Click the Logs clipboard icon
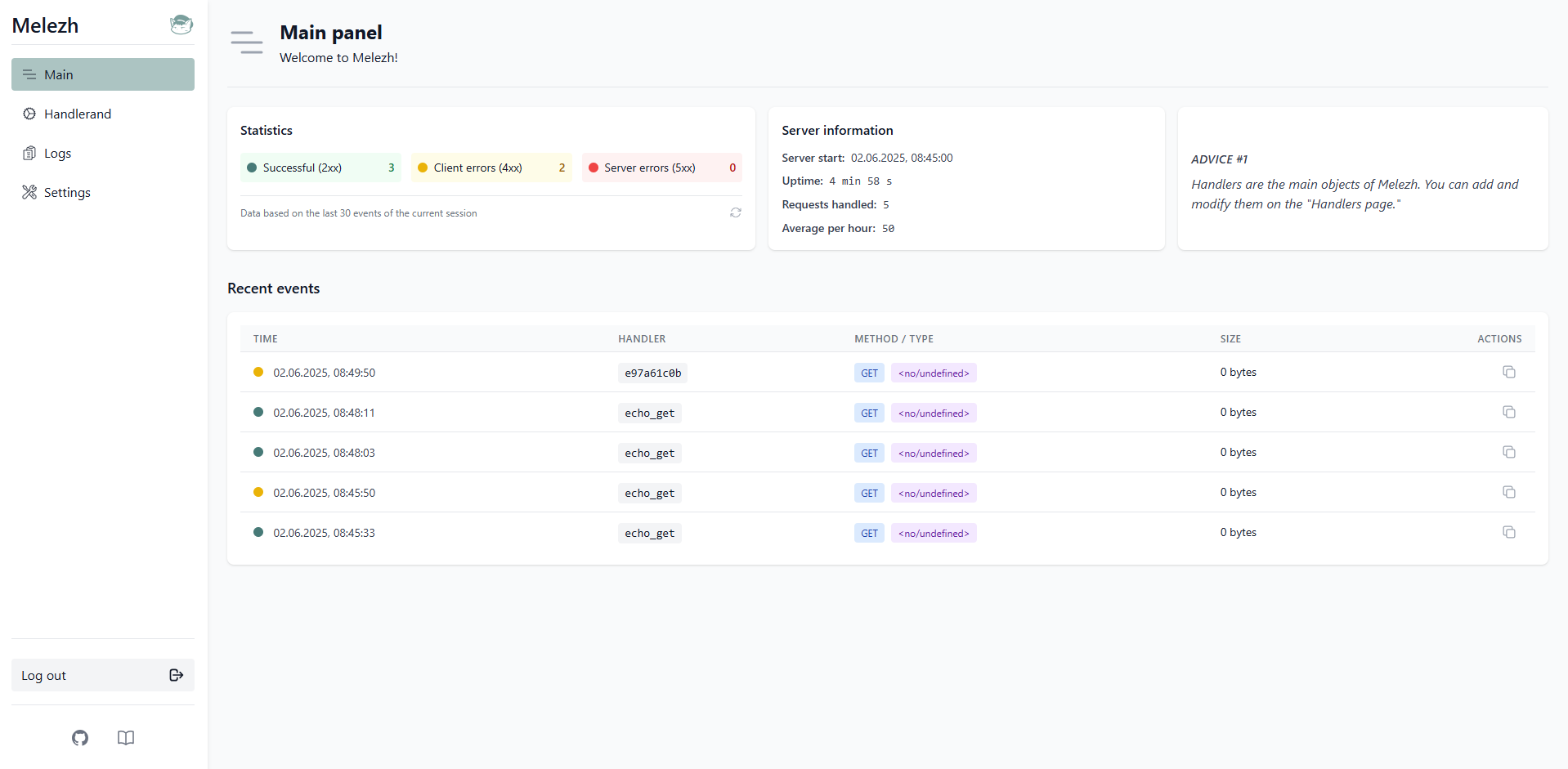1568x769 pixels. pyautogui.click(x=29, y=153)
